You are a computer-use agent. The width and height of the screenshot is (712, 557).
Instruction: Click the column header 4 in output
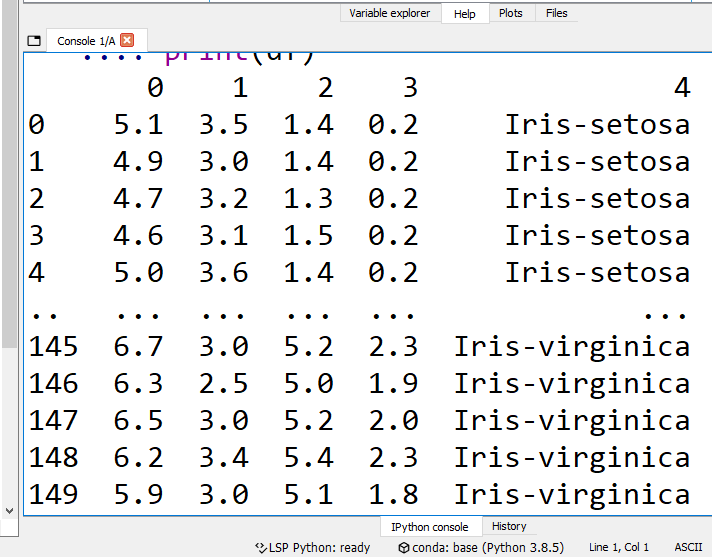click(681, 88)
